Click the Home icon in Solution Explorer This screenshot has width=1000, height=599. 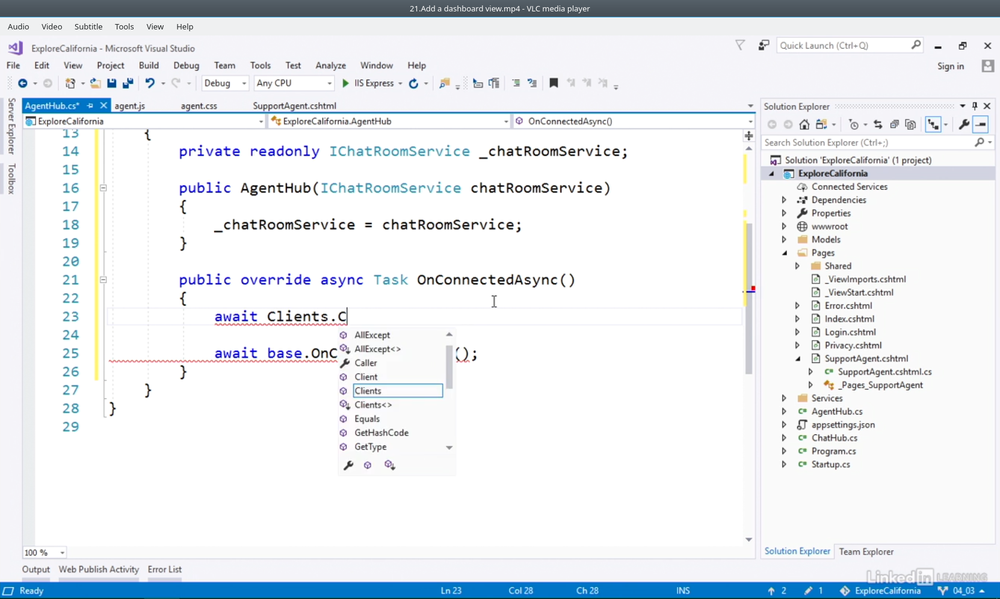point(805,124)
